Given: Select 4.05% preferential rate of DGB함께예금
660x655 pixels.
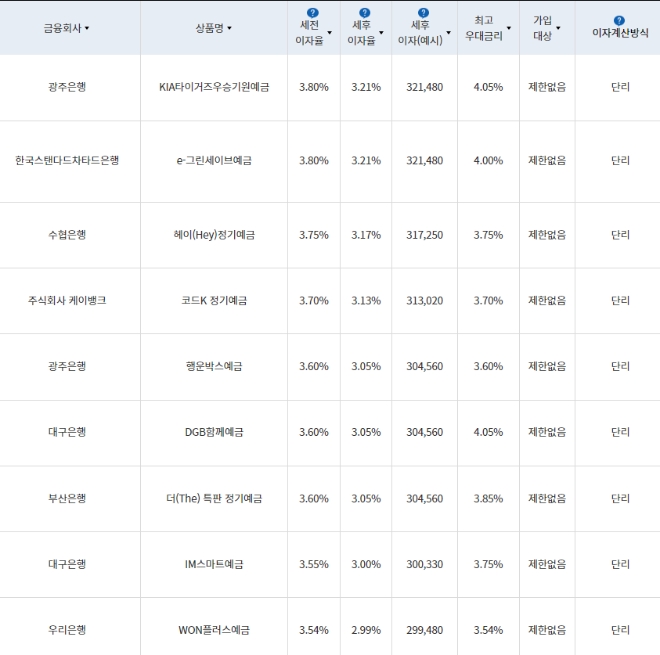Looking at the screenshot, I should tap(488, 432).
